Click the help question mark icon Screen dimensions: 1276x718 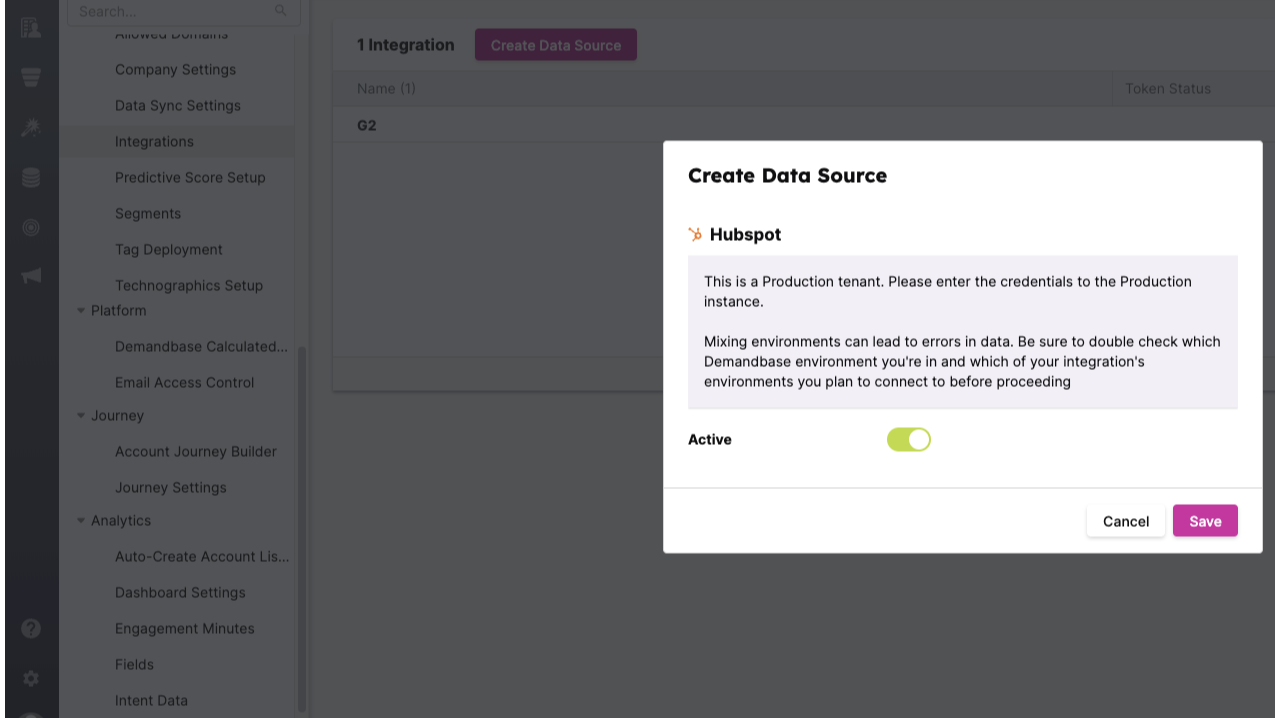point(31,628)
